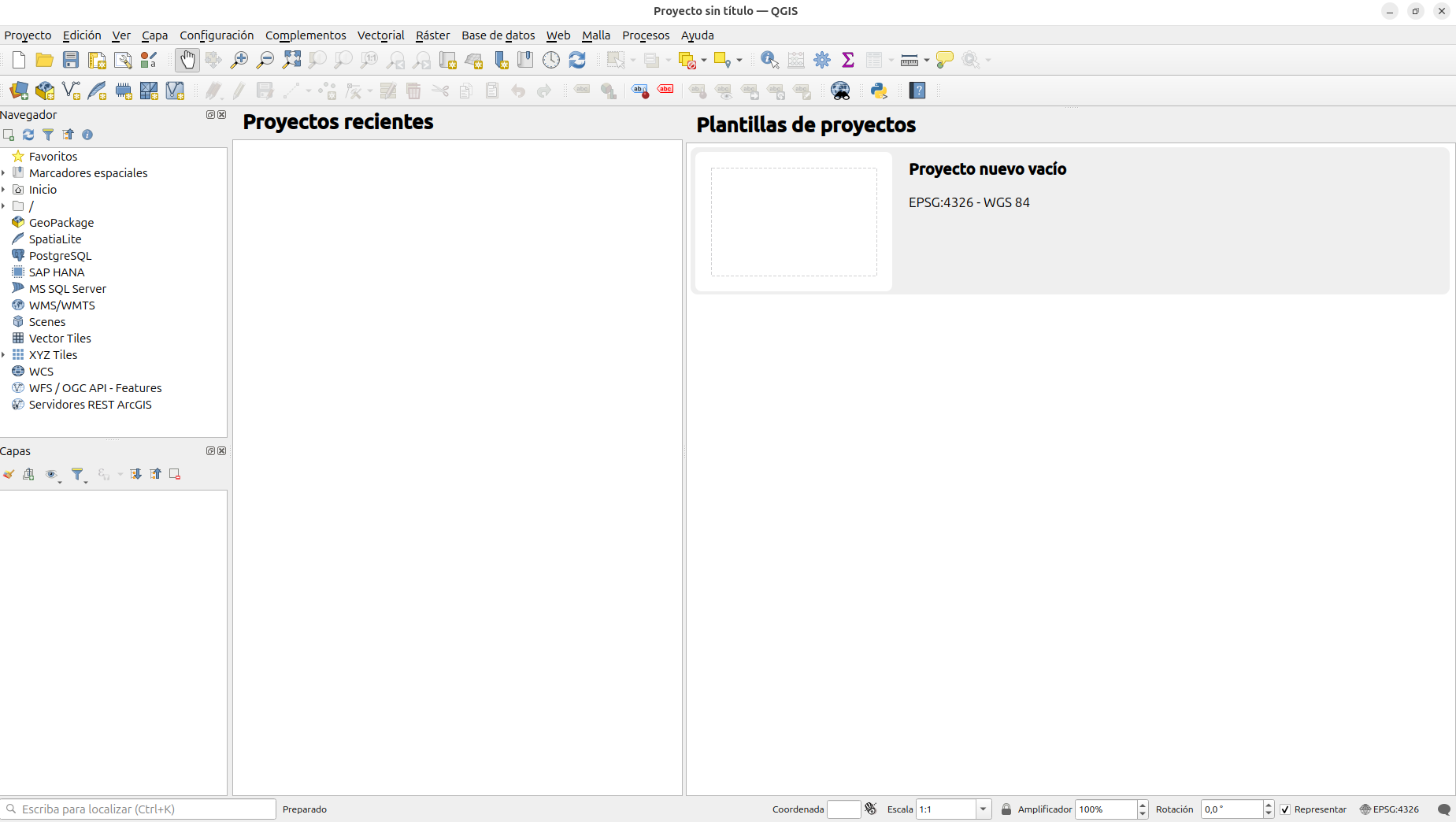Image resolution: width=1456 pixels, height=822 pixels.
Task: Select the Identify Features tool
Action: (770, 60)
